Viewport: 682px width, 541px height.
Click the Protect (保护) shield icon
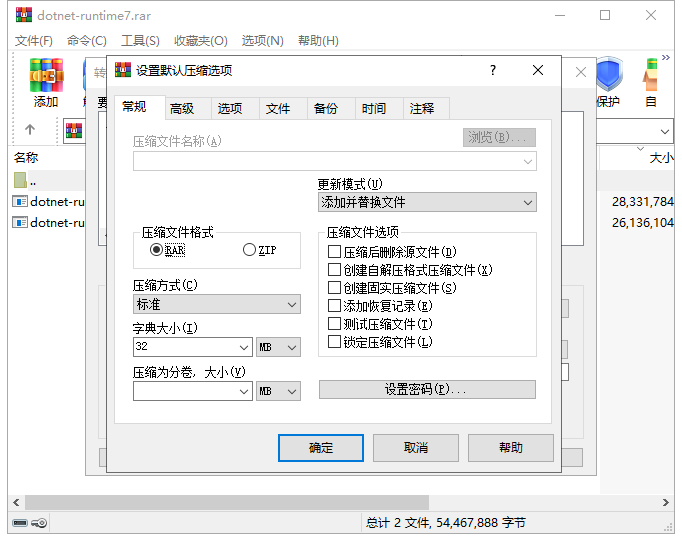pos(609,74)
